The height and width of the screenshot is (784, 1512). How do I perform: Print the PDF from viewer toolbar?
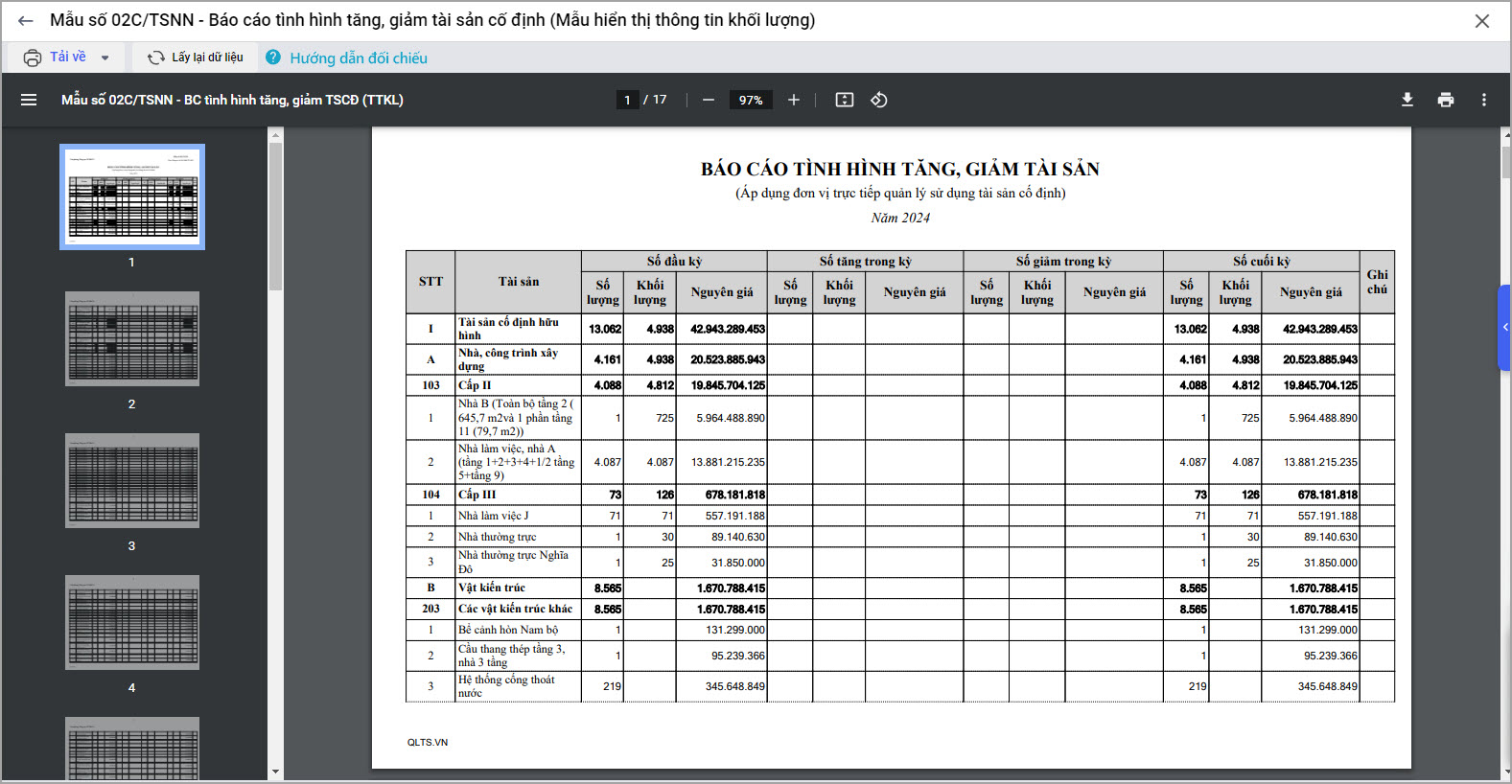tap(1446, 100)
